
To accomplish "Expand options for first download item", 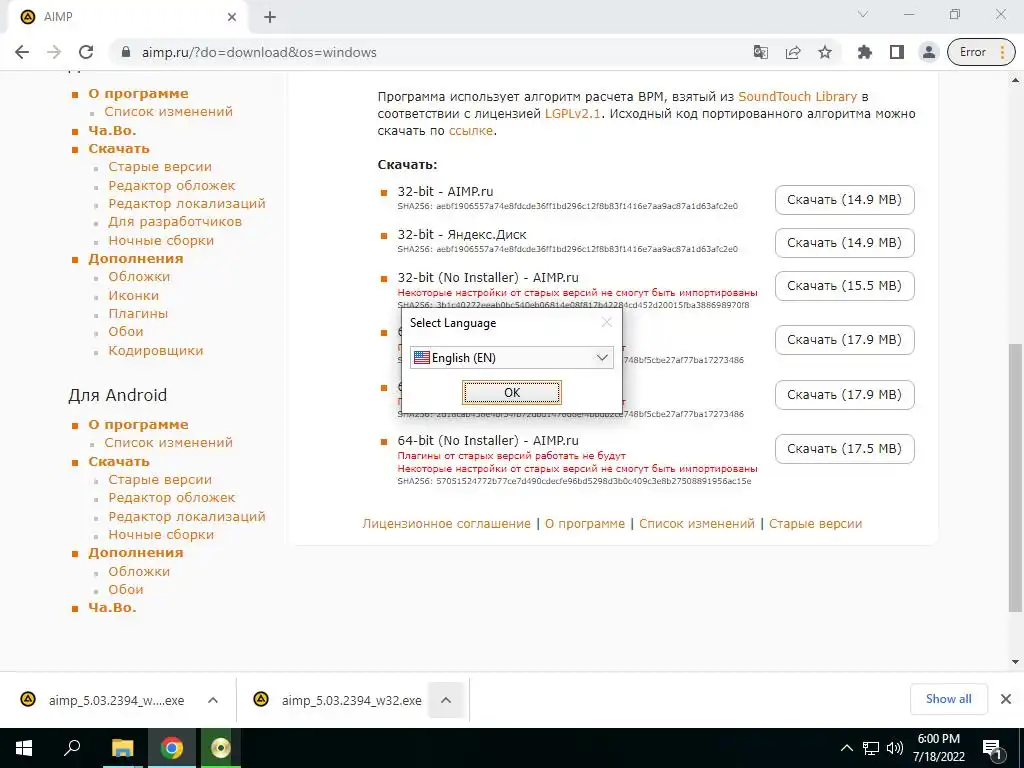I will tap(213, 700).
